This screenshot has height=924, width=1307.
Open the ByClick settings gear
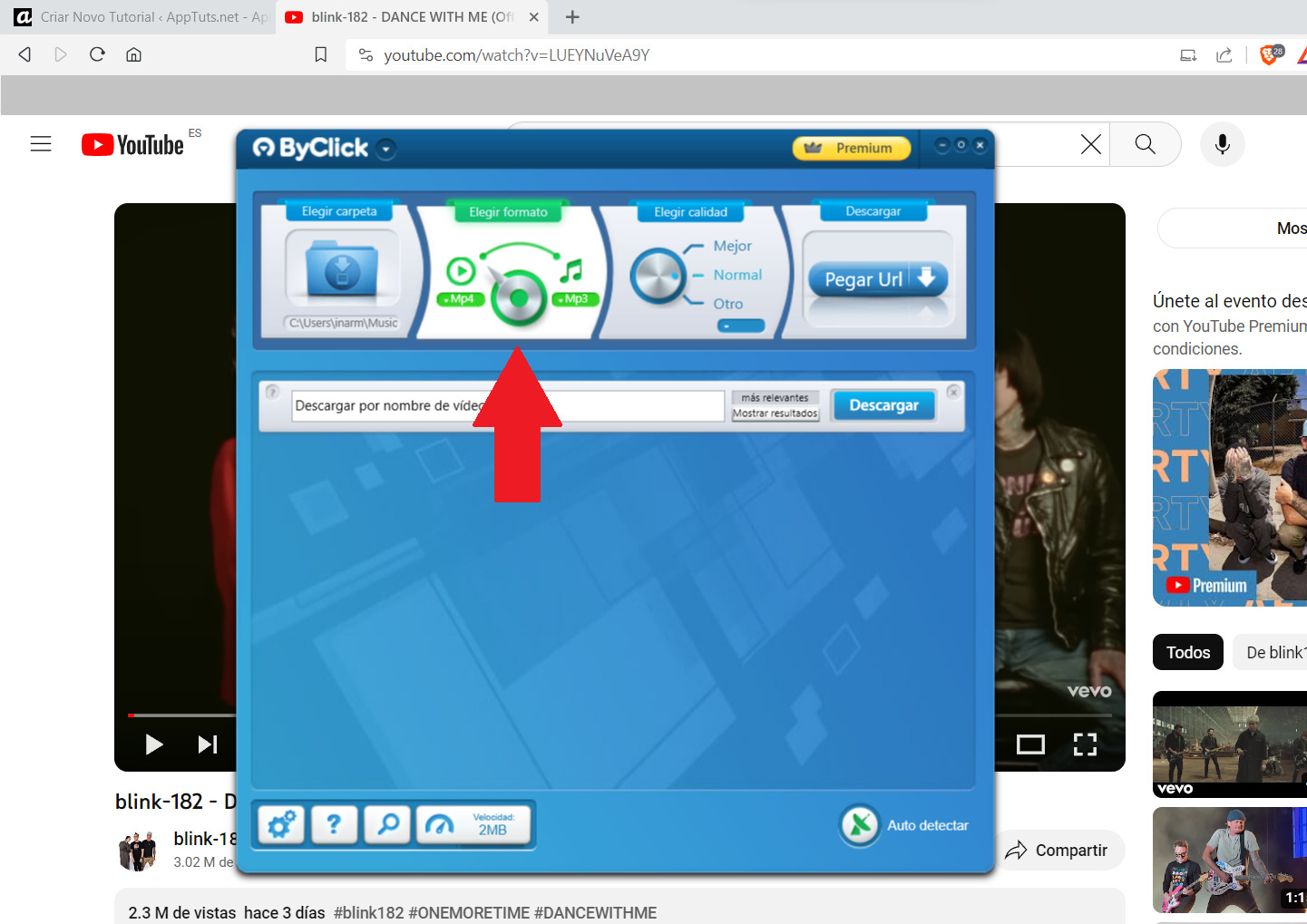tap(281, 824)
